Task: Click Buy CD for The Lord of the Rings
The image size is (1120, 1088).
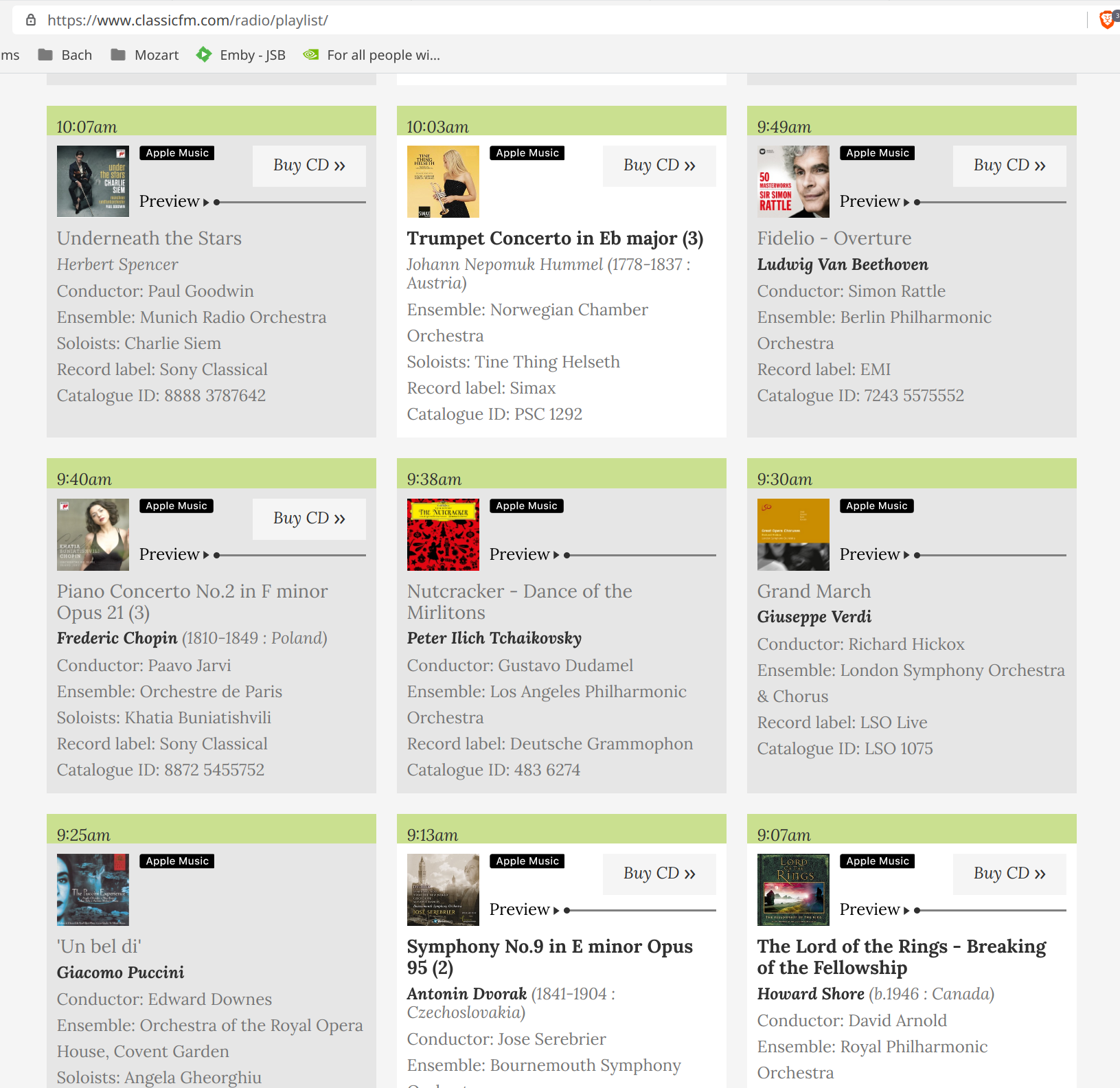Action: [1009, 874]
